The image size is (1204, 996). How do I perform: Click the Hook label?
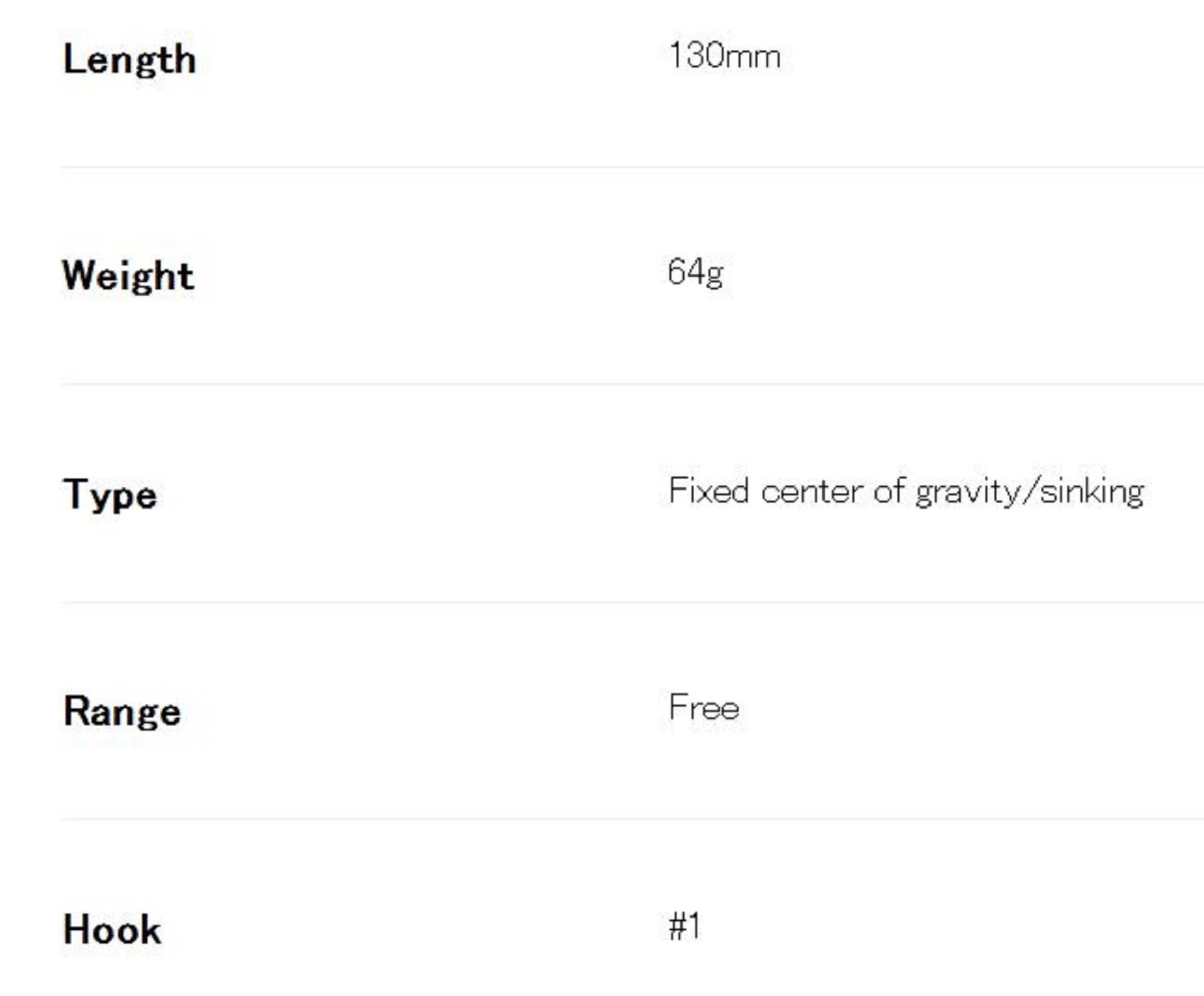[112, 929]
